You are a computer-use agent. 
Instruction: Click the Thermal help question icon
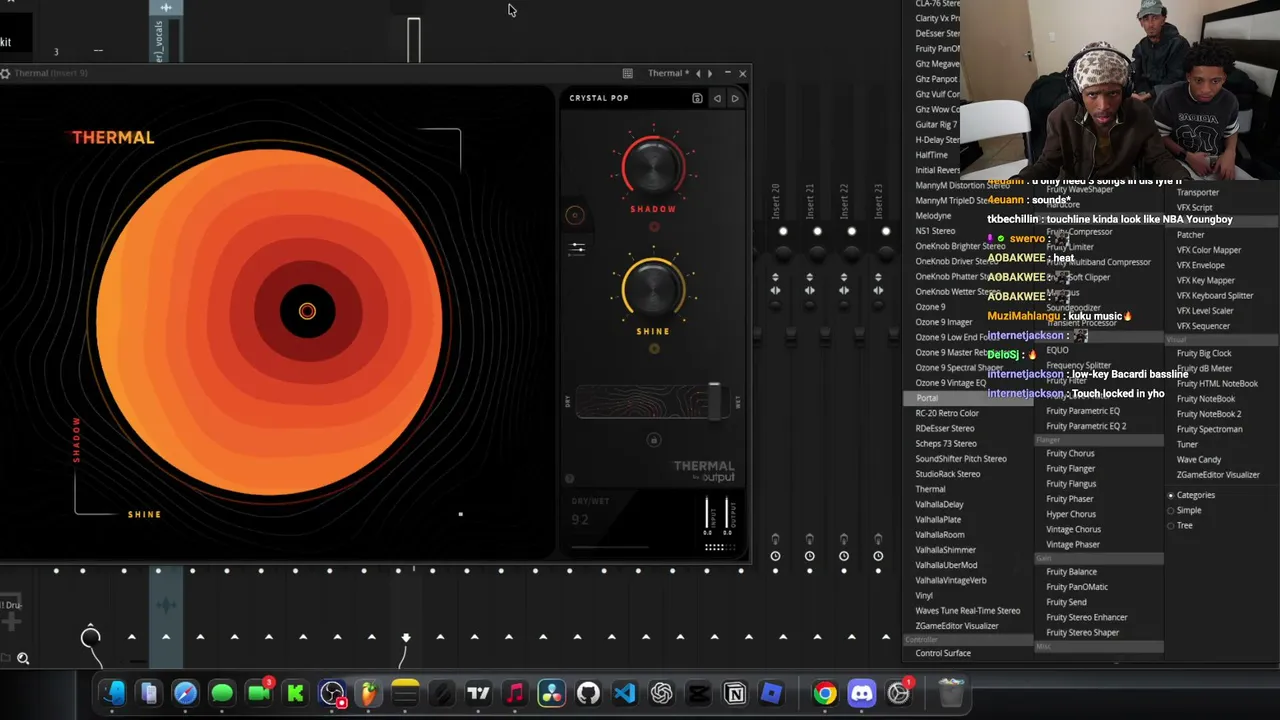point(570,479)
